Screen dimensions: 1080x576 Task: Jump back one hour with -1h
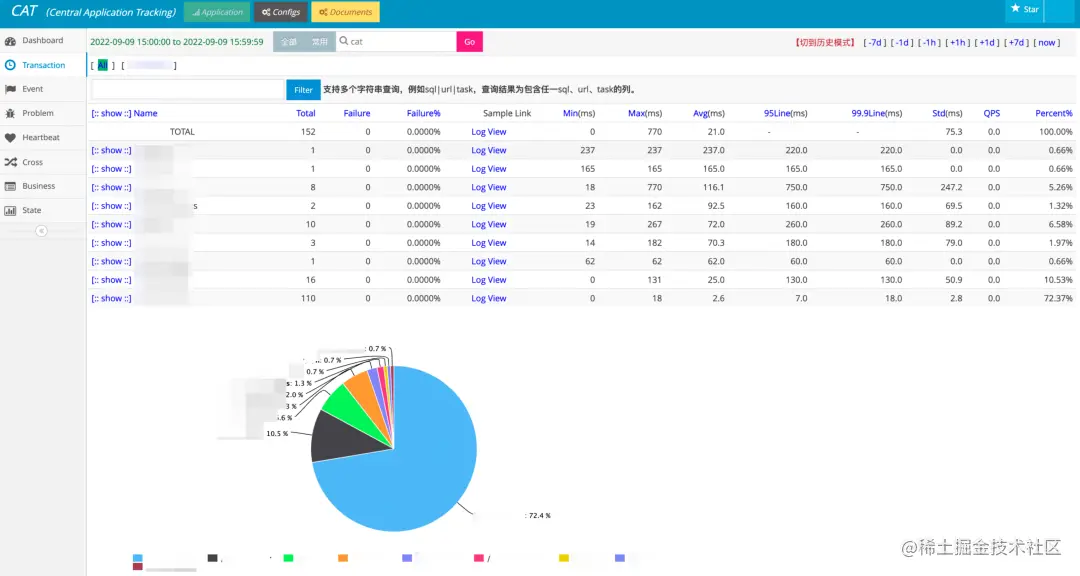pyautogui.click(x=929, y=43)
